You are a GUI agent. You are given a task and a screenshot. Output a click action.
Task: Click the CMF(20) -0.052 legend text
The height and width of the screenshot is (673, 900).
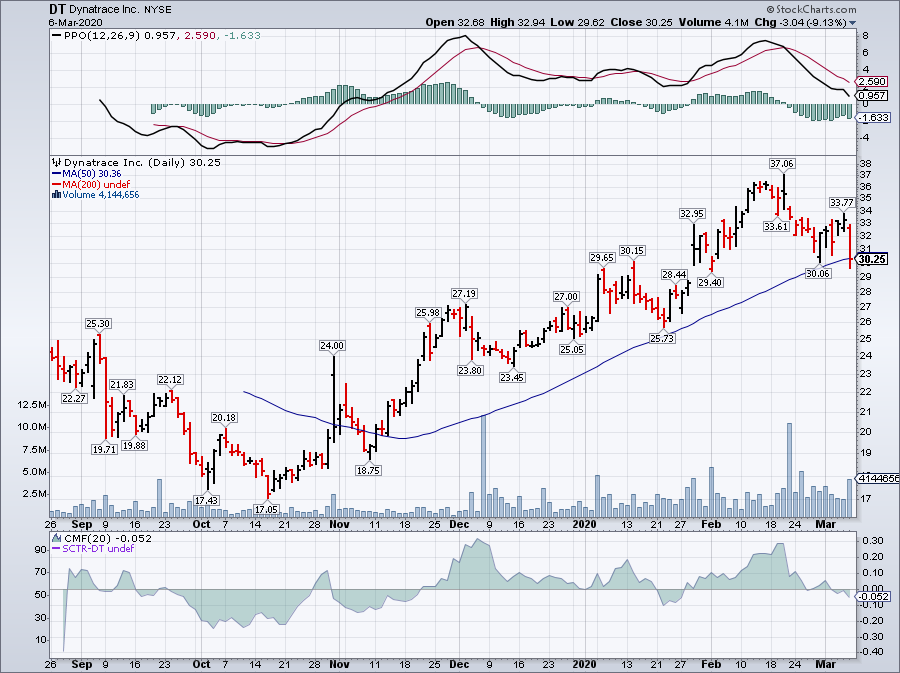[x=108, y=538]
